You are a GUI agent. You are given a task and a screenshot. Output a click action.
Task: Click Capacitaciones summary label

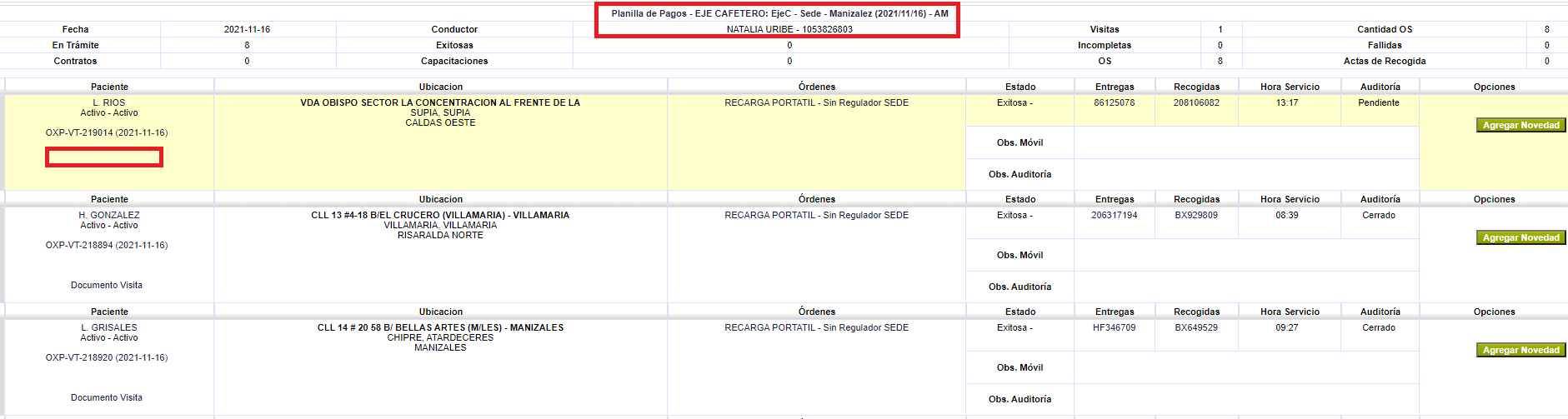(454, 61)
